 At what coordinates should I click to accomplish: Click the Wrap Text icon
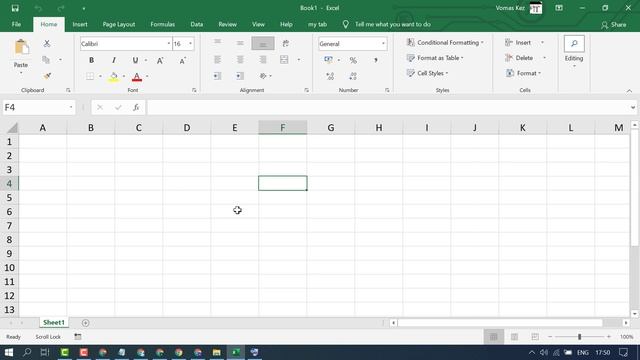pyautogui.click(x=286, y=43)
